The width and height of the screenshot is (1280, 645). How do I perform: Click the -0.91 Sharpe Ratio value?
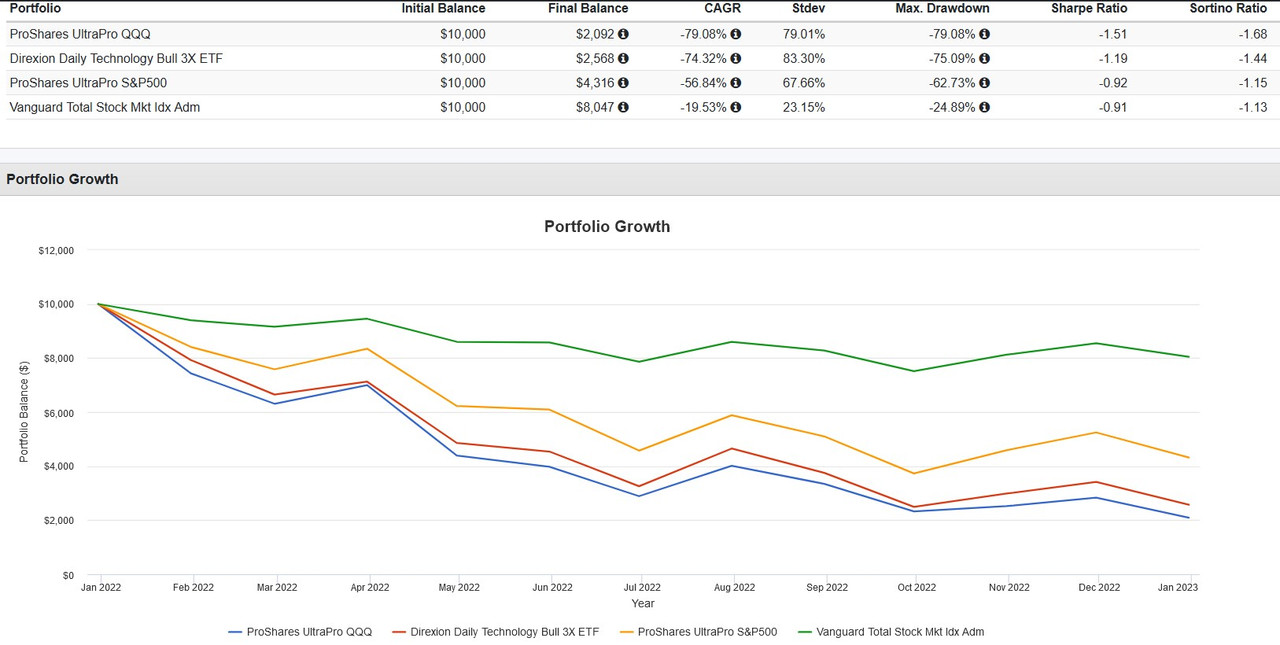[x=1111, y=107]
